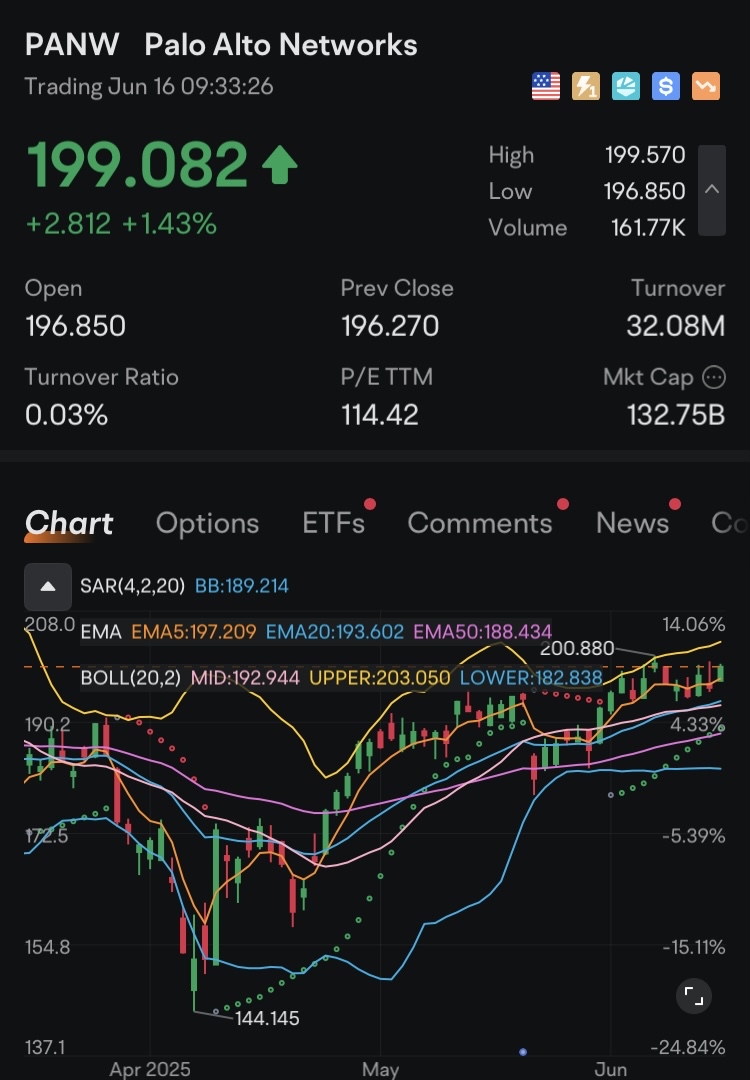Tap the Palo Alto Networks company name
The height and width of the screenshot is (1080, 750).
click(x=281, y=45)
